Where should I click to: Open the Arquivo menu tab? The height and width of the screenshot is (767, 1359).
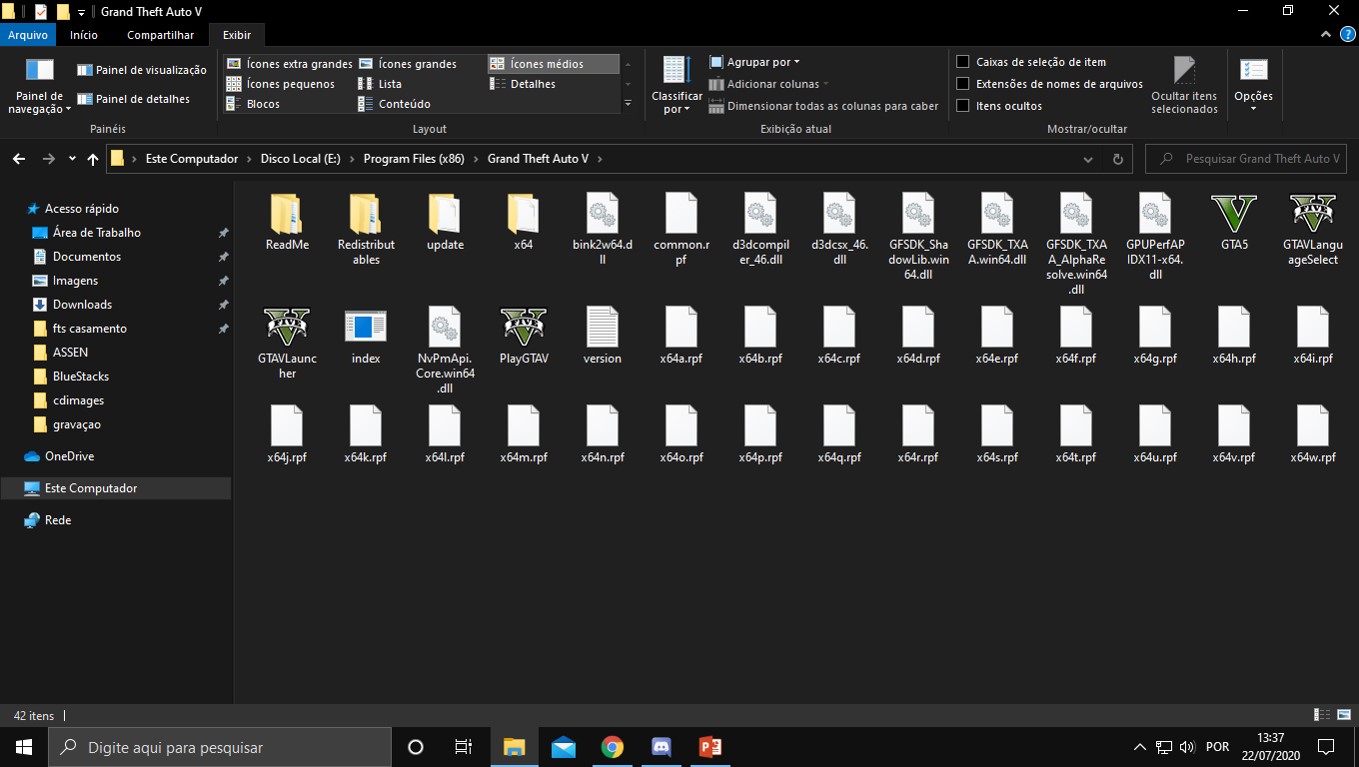pos(28,35)
